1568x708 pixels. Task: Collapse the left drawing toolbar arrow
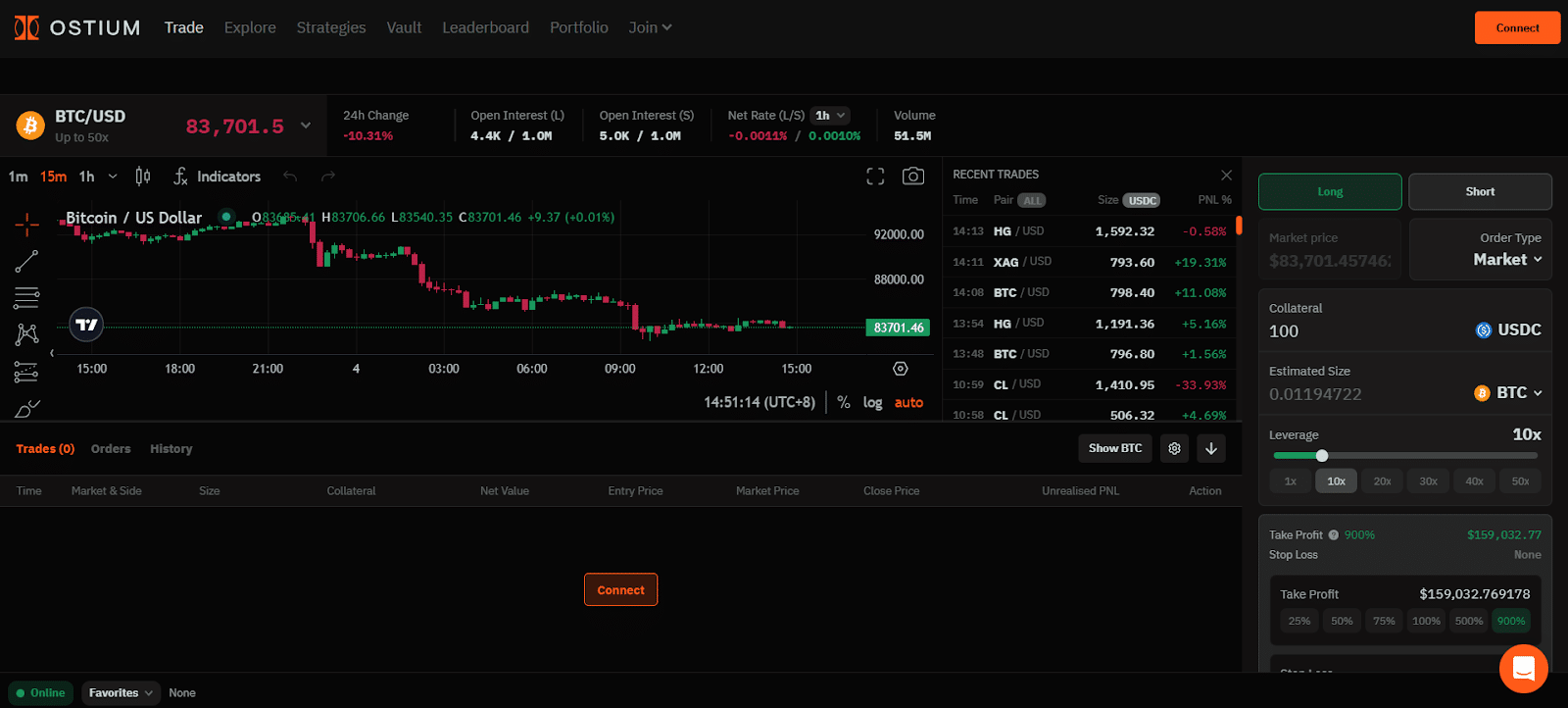click(x=52, y=353)
